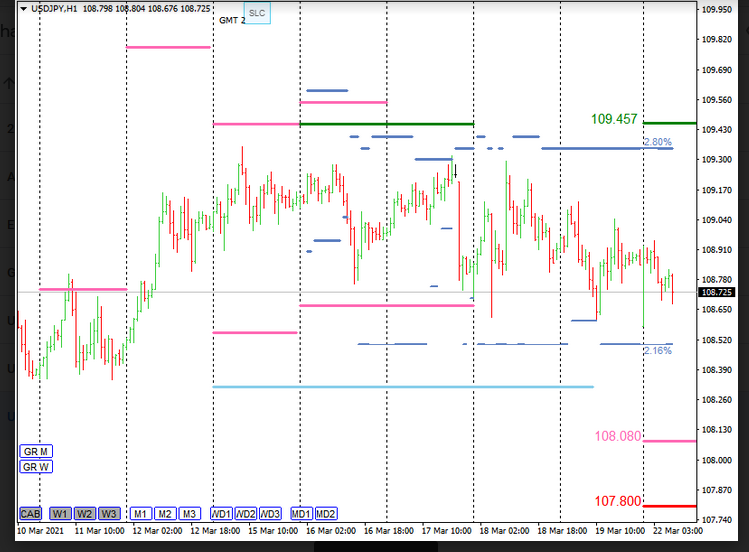The image size is (749, 552).
Task: Switch on the WD3 button
Action: tap(271, 513)
